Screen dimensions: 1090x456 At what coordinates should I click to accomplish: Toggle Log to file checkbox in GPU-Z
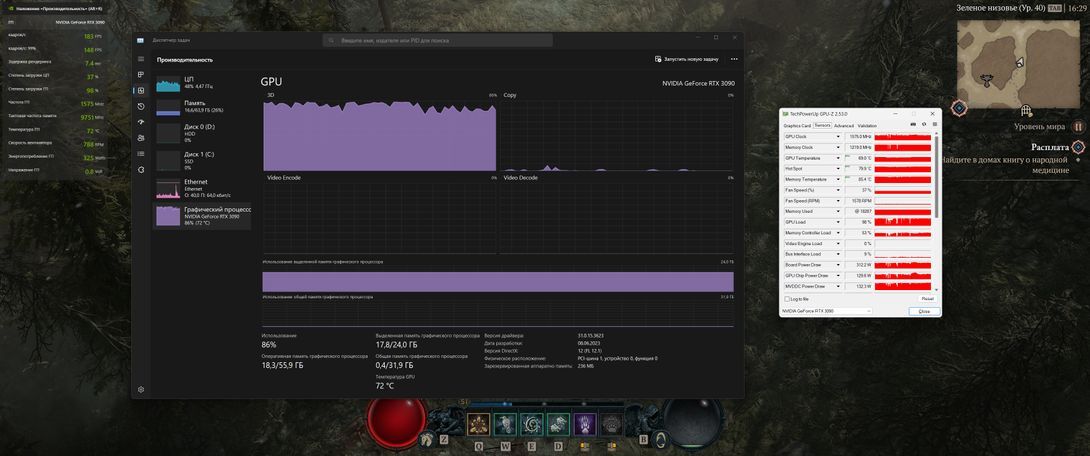pyautogui.click(x=787, y=299)
